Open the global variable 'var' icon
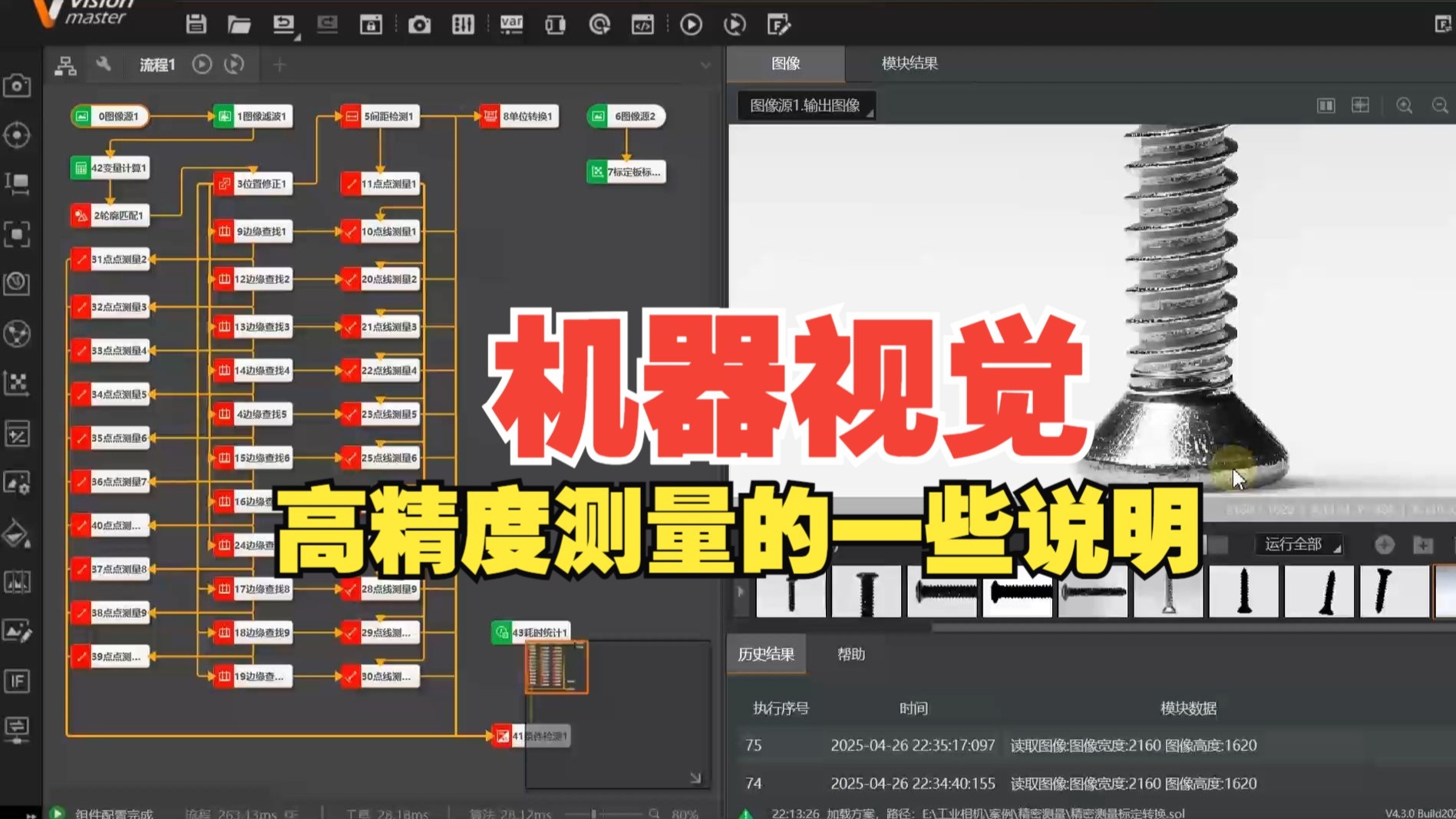Viewport: 1456px width, 819px height. pyautogui.click(x=511, y=25)
